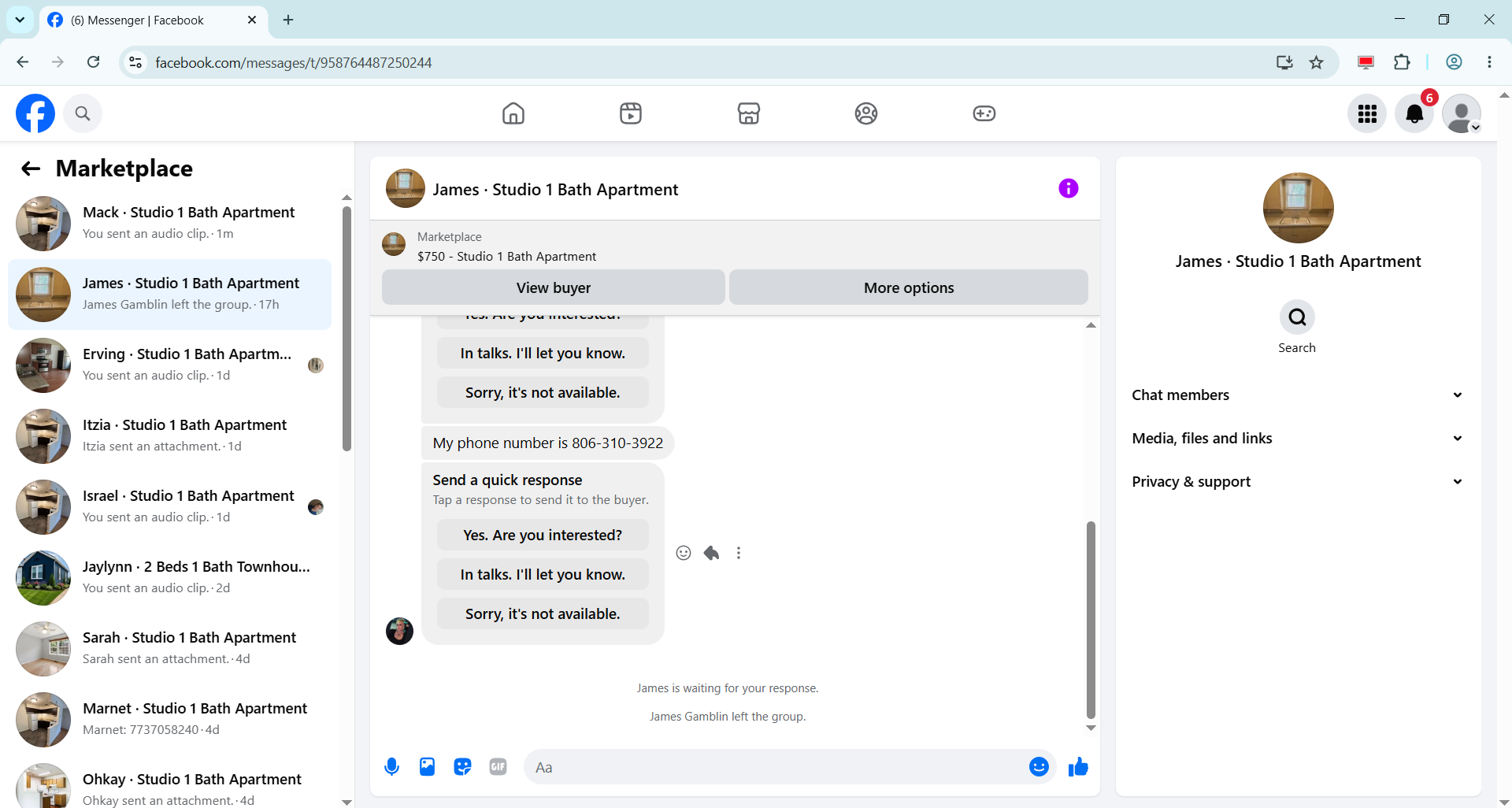This screenshot has height=808, width=1512.
Task: Choose a sticker icon
Action: click(x=462, y=767)
